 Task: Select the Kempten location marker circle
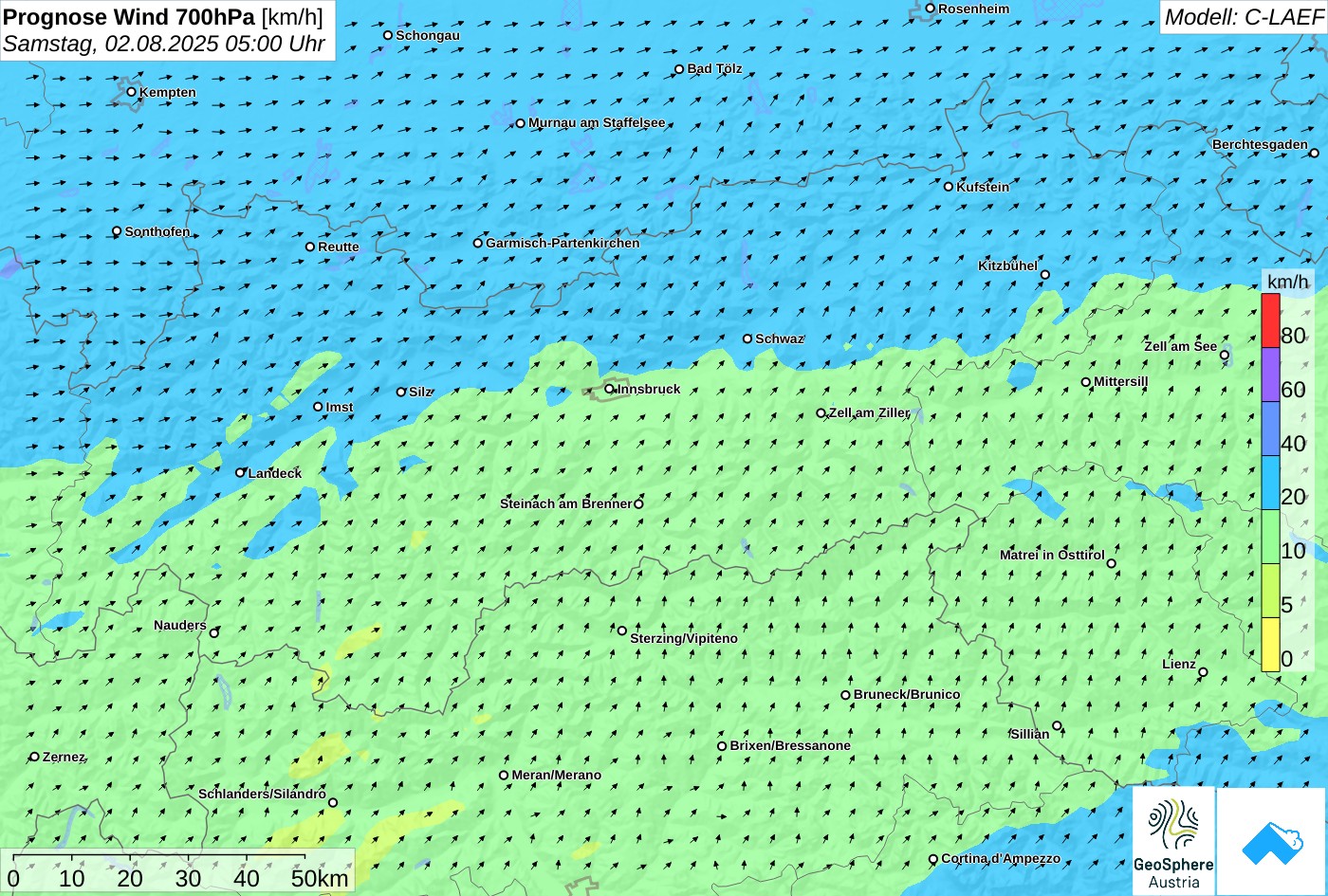click(132, 92)
